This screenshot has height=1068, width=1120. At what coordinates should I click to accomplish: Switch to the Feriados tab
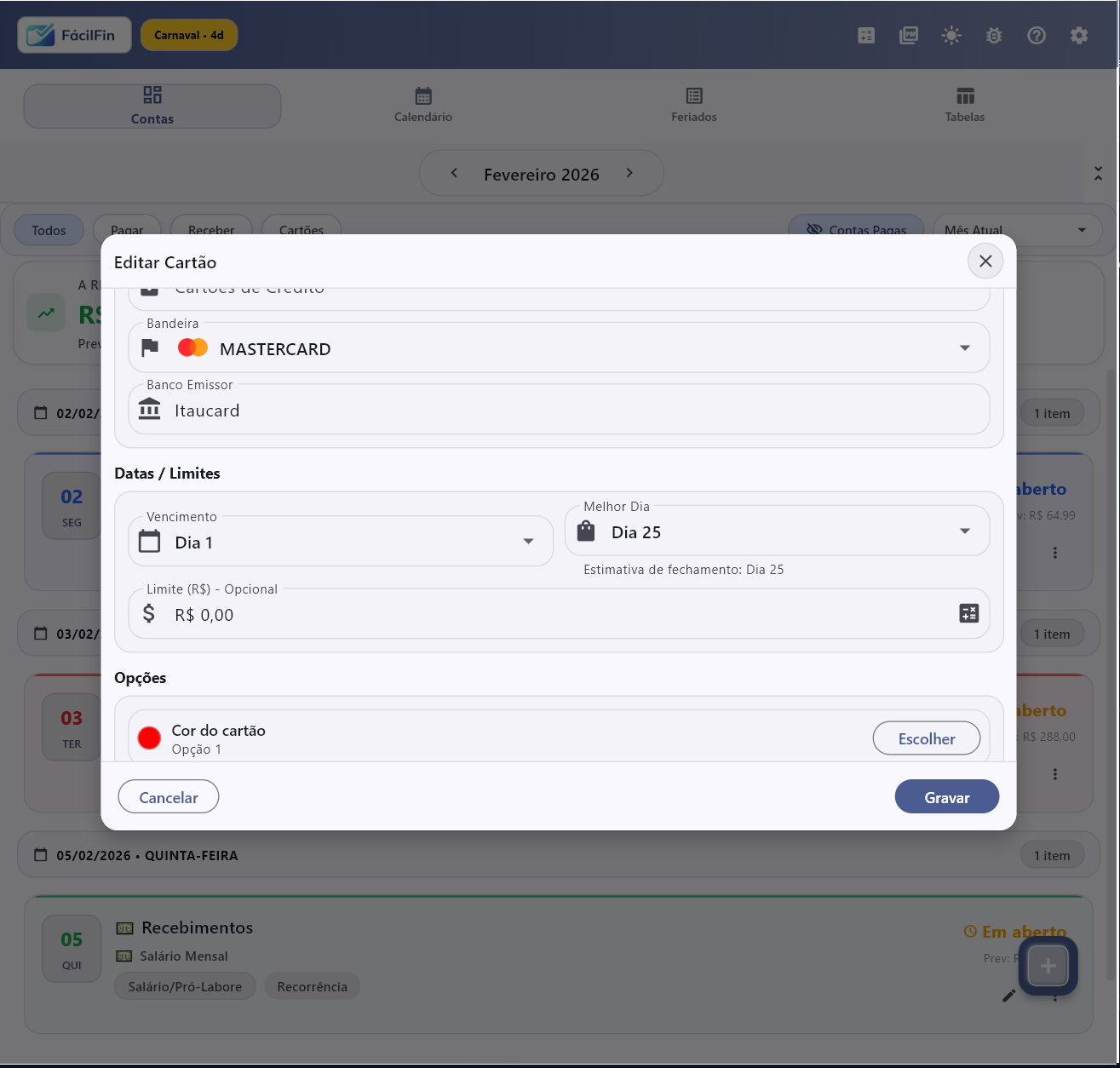[x=694, y=105]
